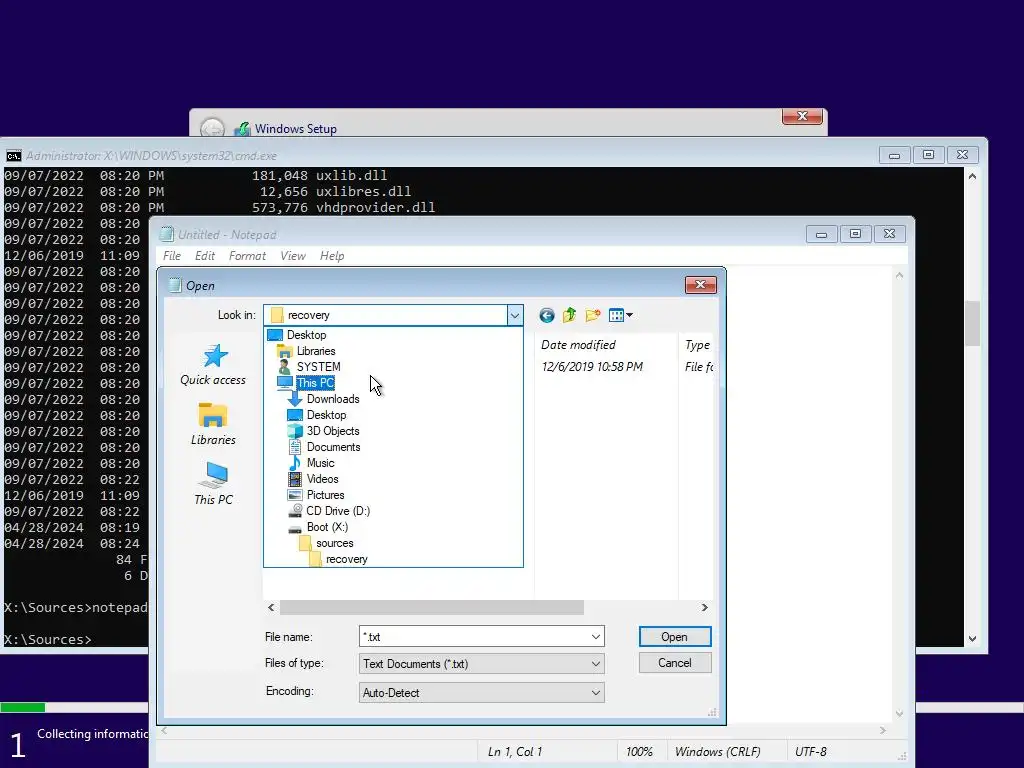The height and width of the screenshot is (768, 1024).
Task: Choose Music in the Look in list
Action: (x=321, y=463)
